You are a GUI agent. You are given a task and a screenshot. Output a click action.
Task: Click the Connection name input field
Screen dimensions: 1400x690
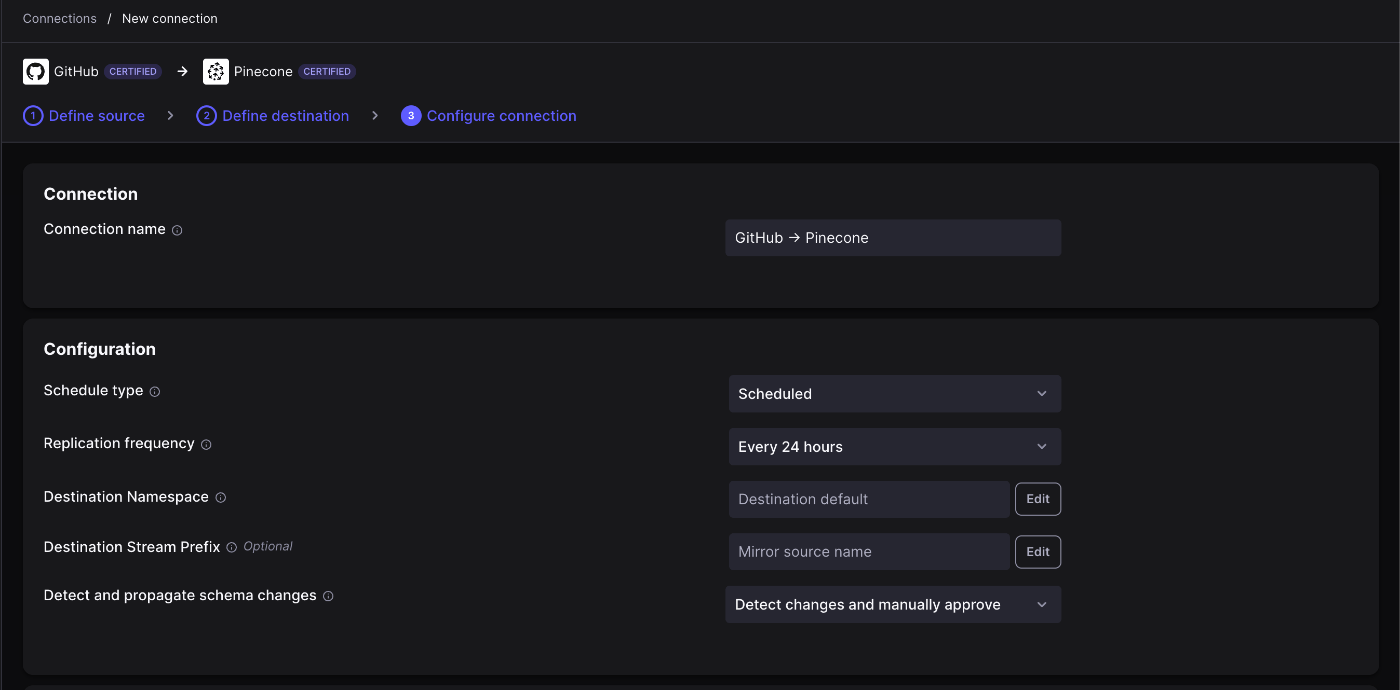pos(892,238)
